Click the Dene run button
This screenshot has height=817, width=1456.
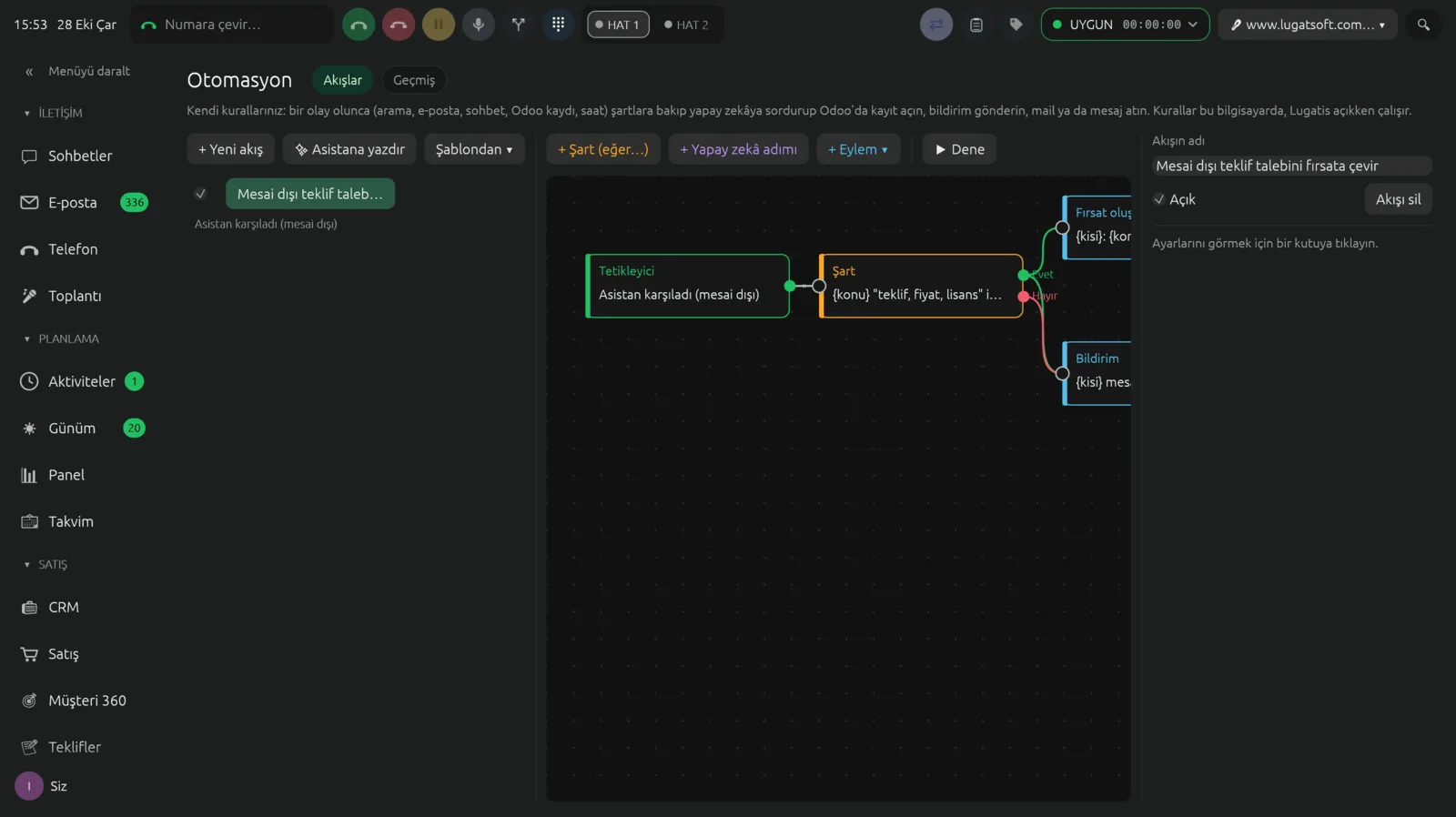point(960,149)
